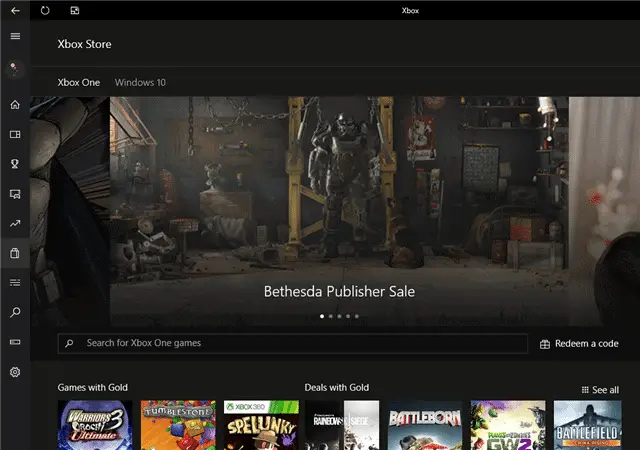Screen dimensions: 640x450
Task: Open Warriors Orochi 3 Ultimate game tile
Action: (x=95, y=425)
